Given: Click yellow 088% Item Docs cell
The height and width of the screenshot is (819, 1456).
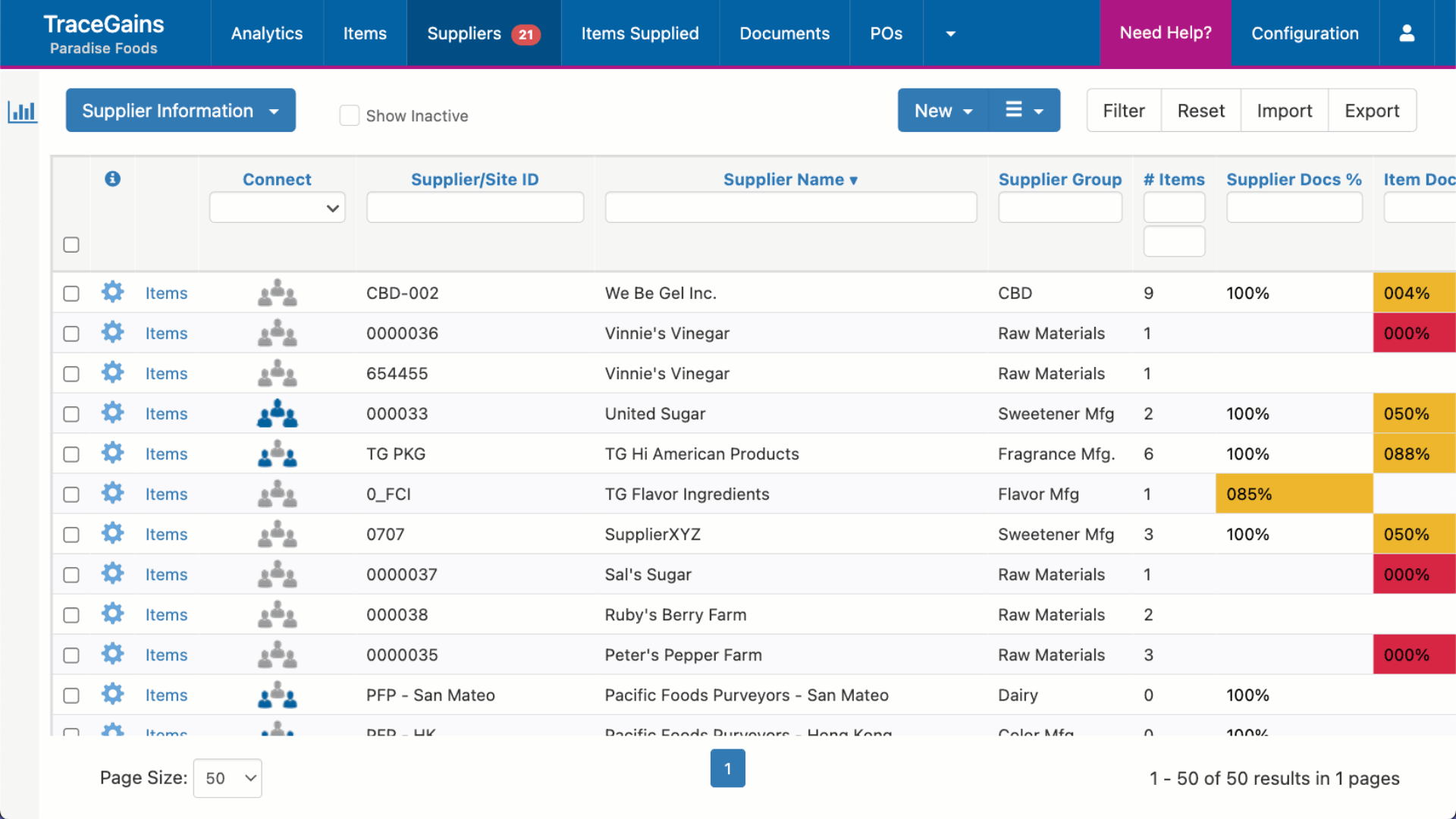Looking at the screenshot, I should point(1414,453).
